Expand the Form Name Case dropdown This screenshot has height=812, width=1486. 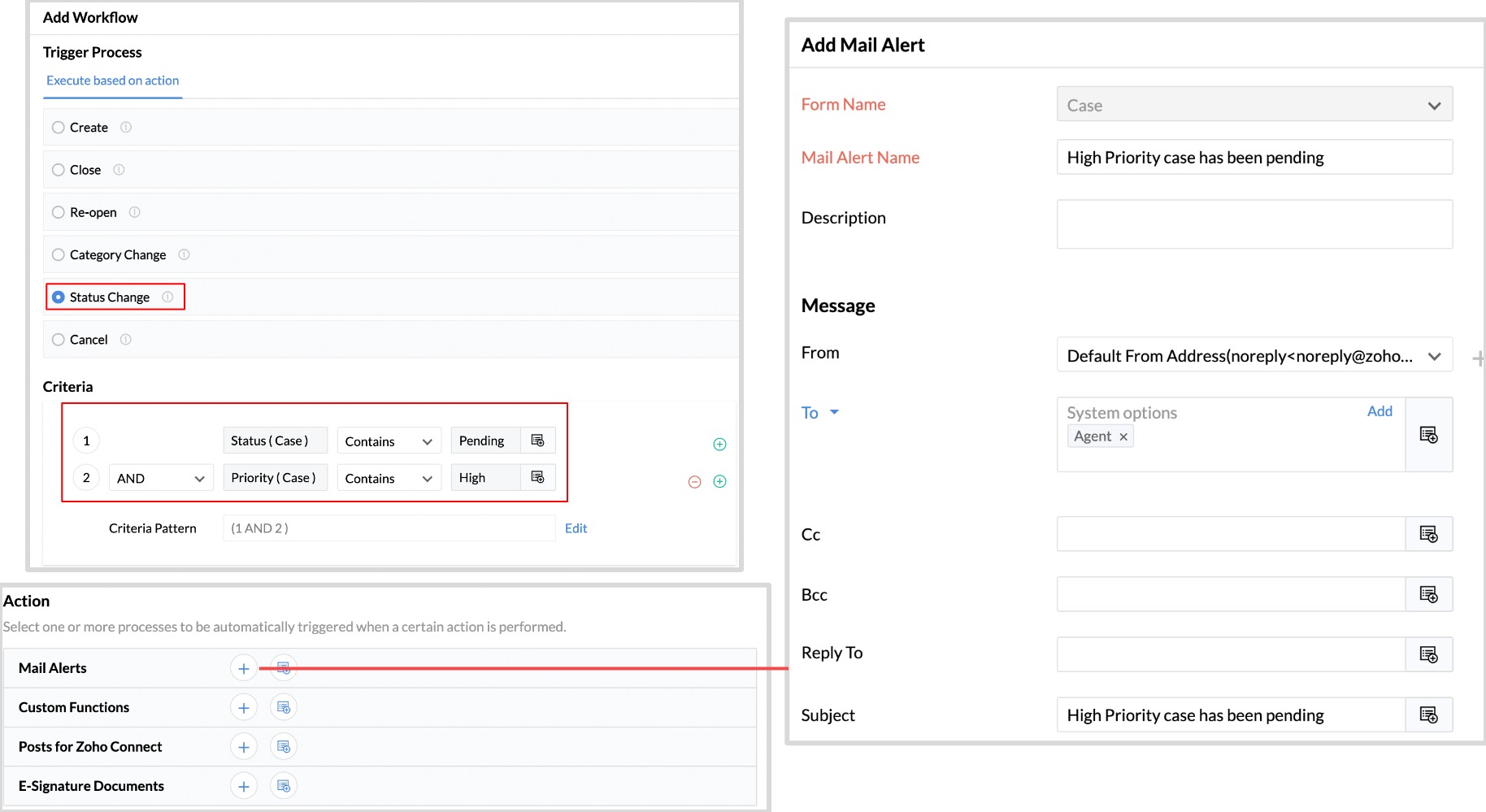(x=1254, y=105)
